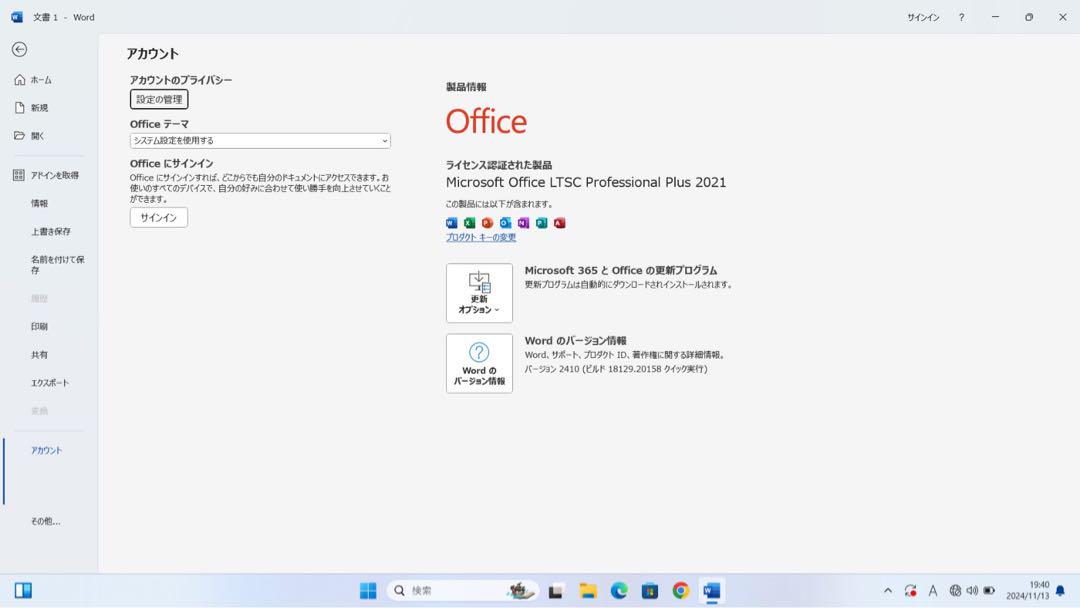Click the network globe icon in the tray
1080x608 pixels.
pyautogui.click(x=955, y=591)
